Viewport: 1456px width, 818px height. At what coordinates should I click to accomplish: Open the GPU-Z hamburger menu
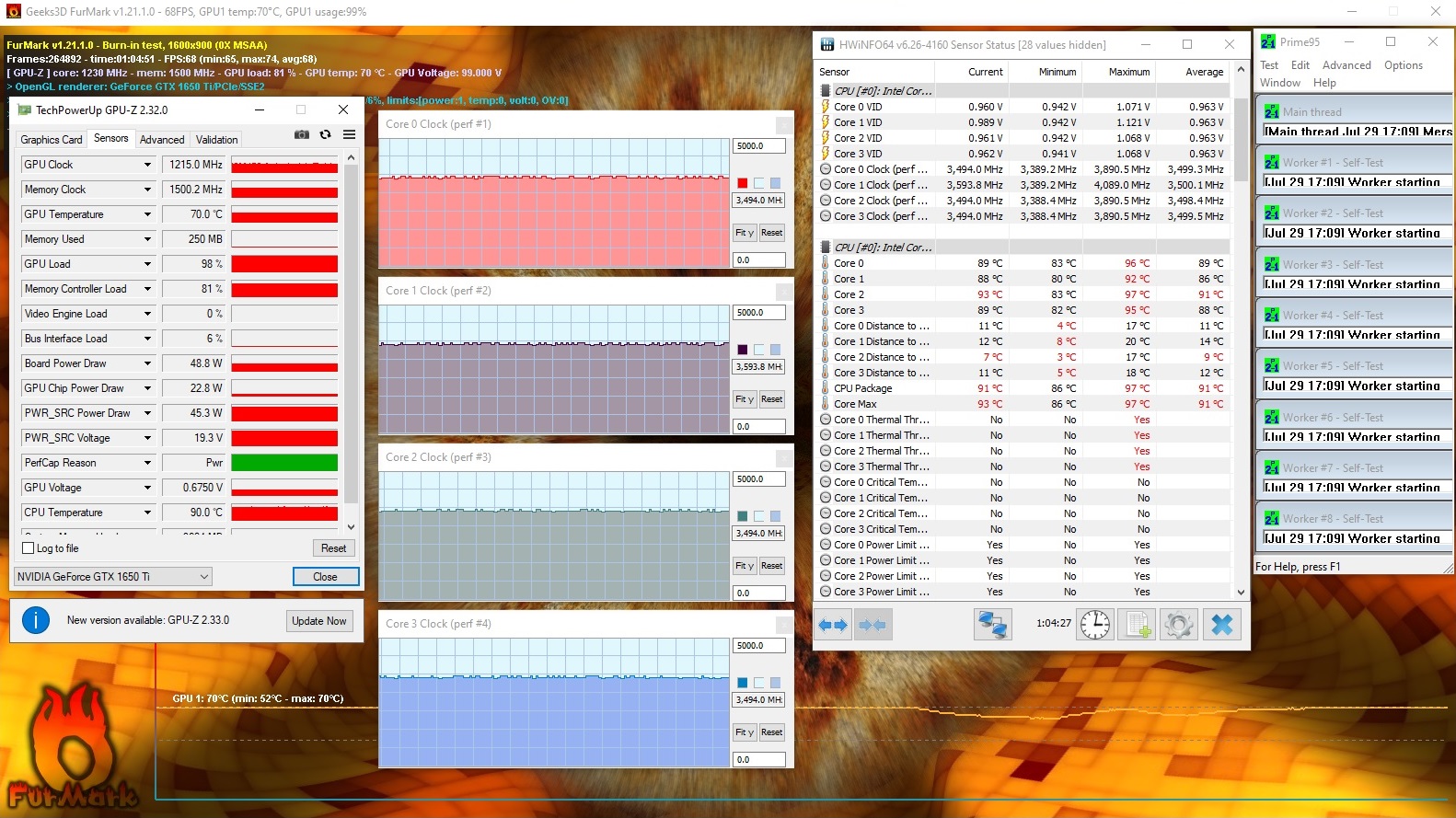[x=350, y=134]
